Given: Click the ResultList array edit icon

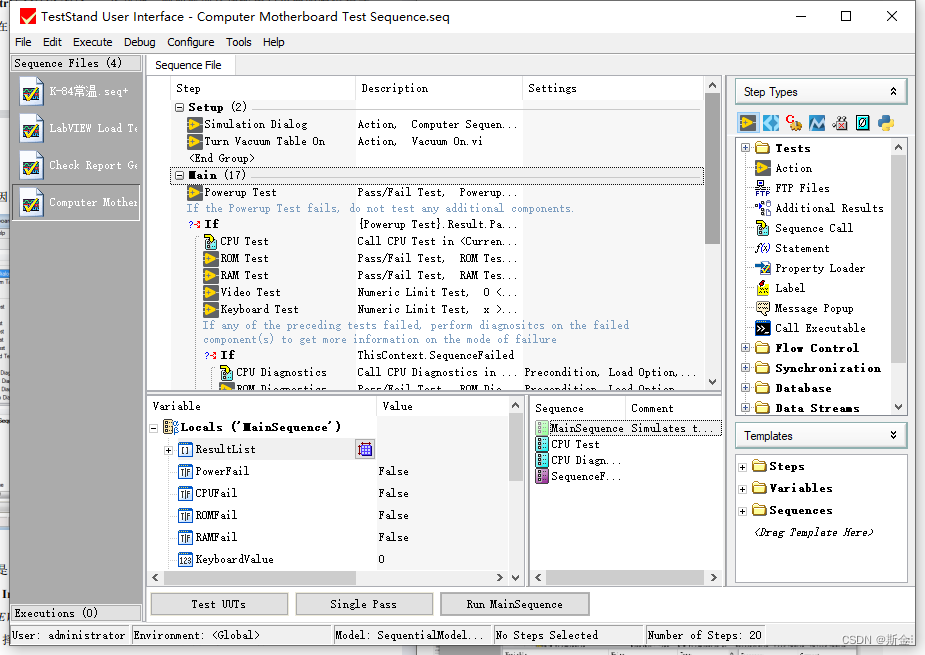Looking at the screenshot, I should click(365, 450).
